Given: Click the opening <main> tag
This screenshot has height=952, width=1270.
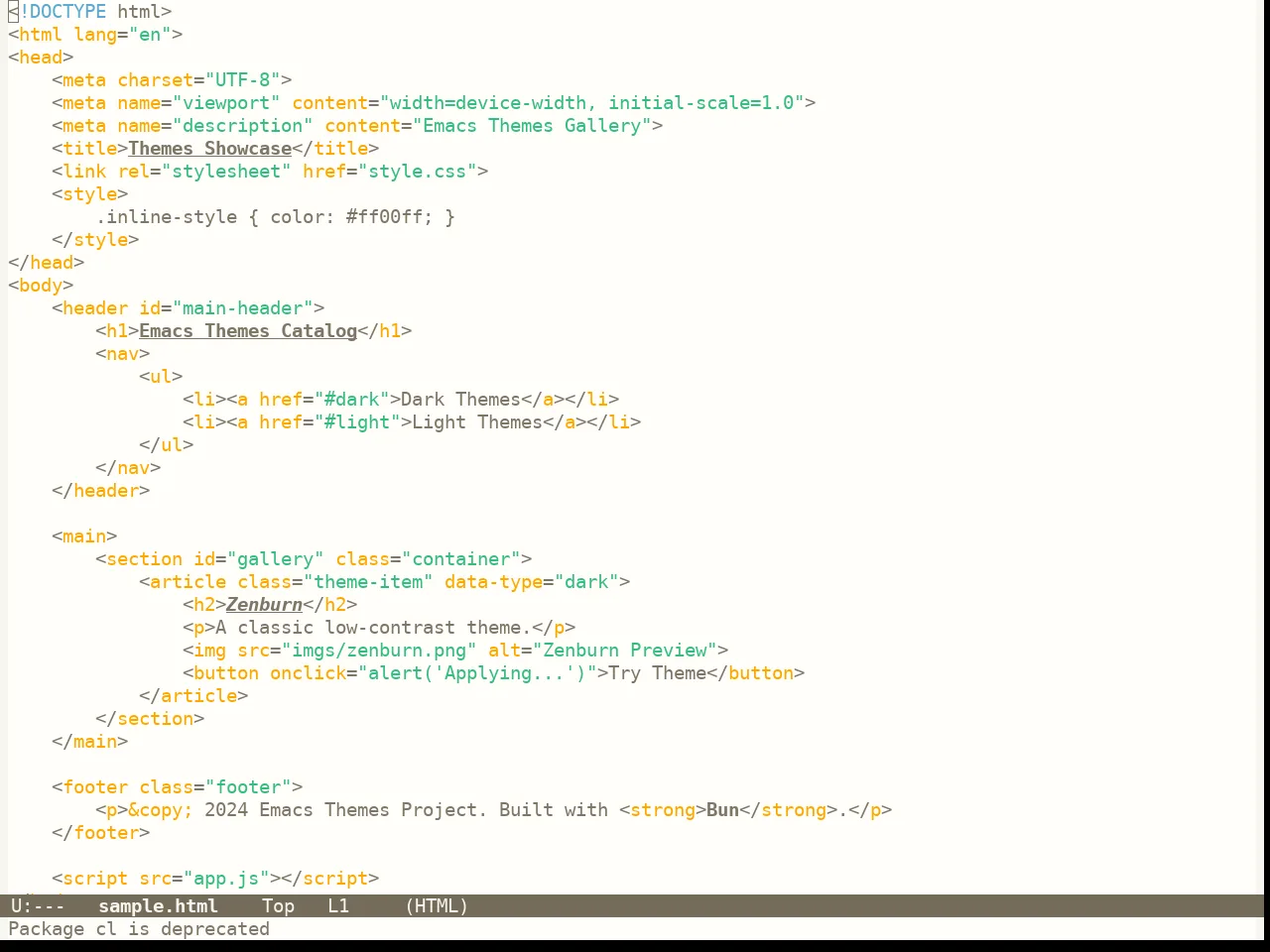Looking at the screenshot, I should pos(84,536).
